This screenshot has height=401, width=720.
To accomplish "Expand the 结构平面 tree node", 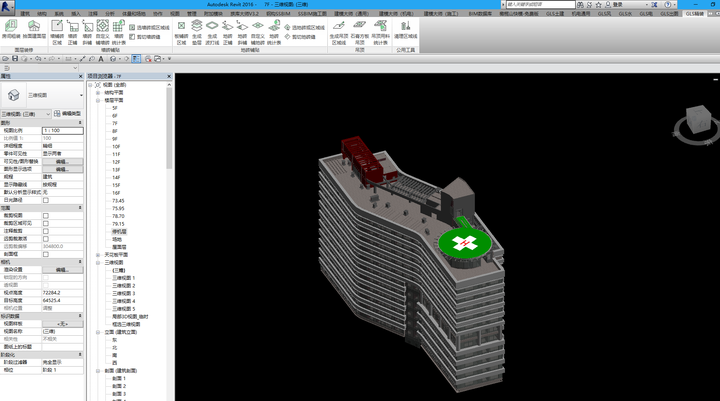I will [98, 93].
